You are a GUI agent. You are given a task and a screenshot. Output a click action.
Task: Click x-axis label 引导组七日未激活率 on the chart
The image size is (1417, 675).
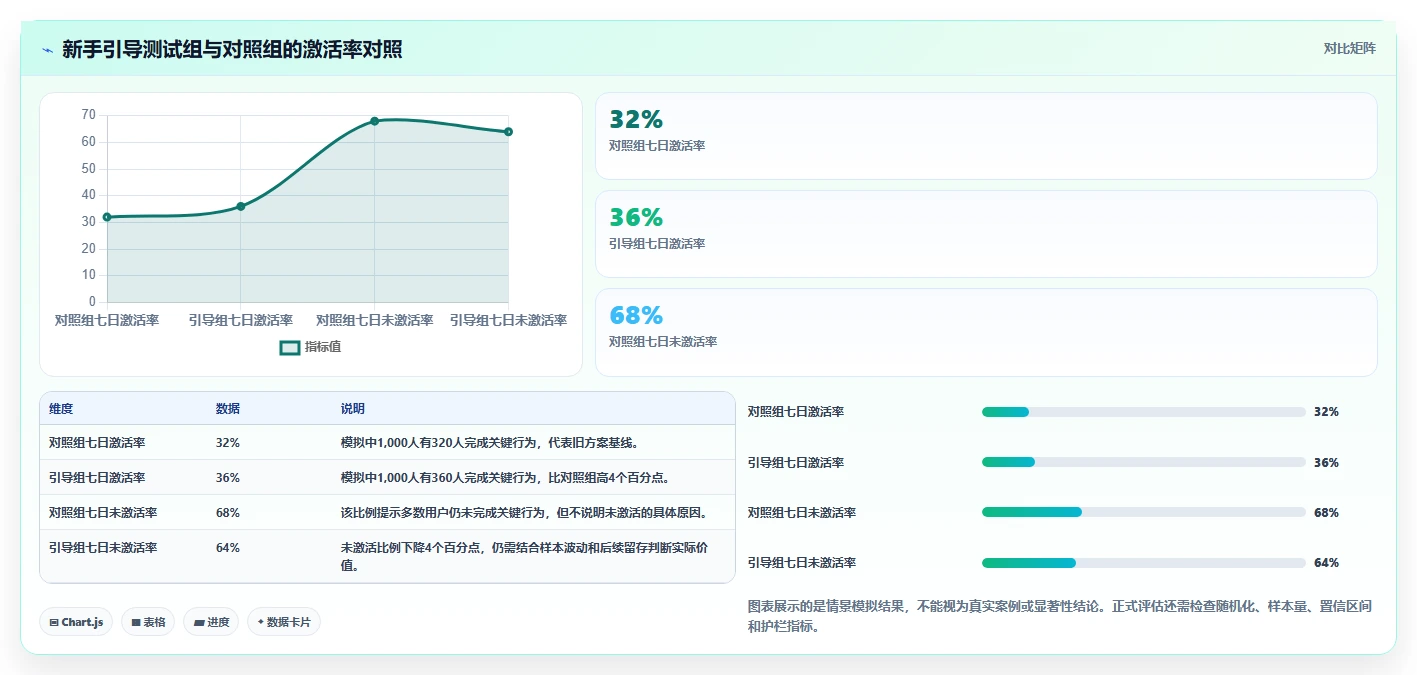[508, 320]
